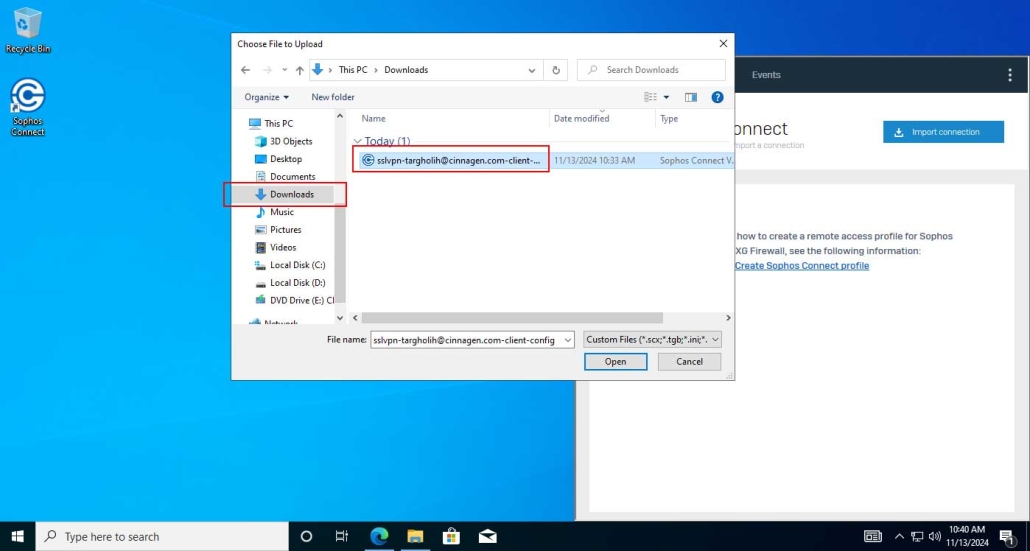Open the Recycle Bin desktop icon
The image size is (1030, 551).
28,30
